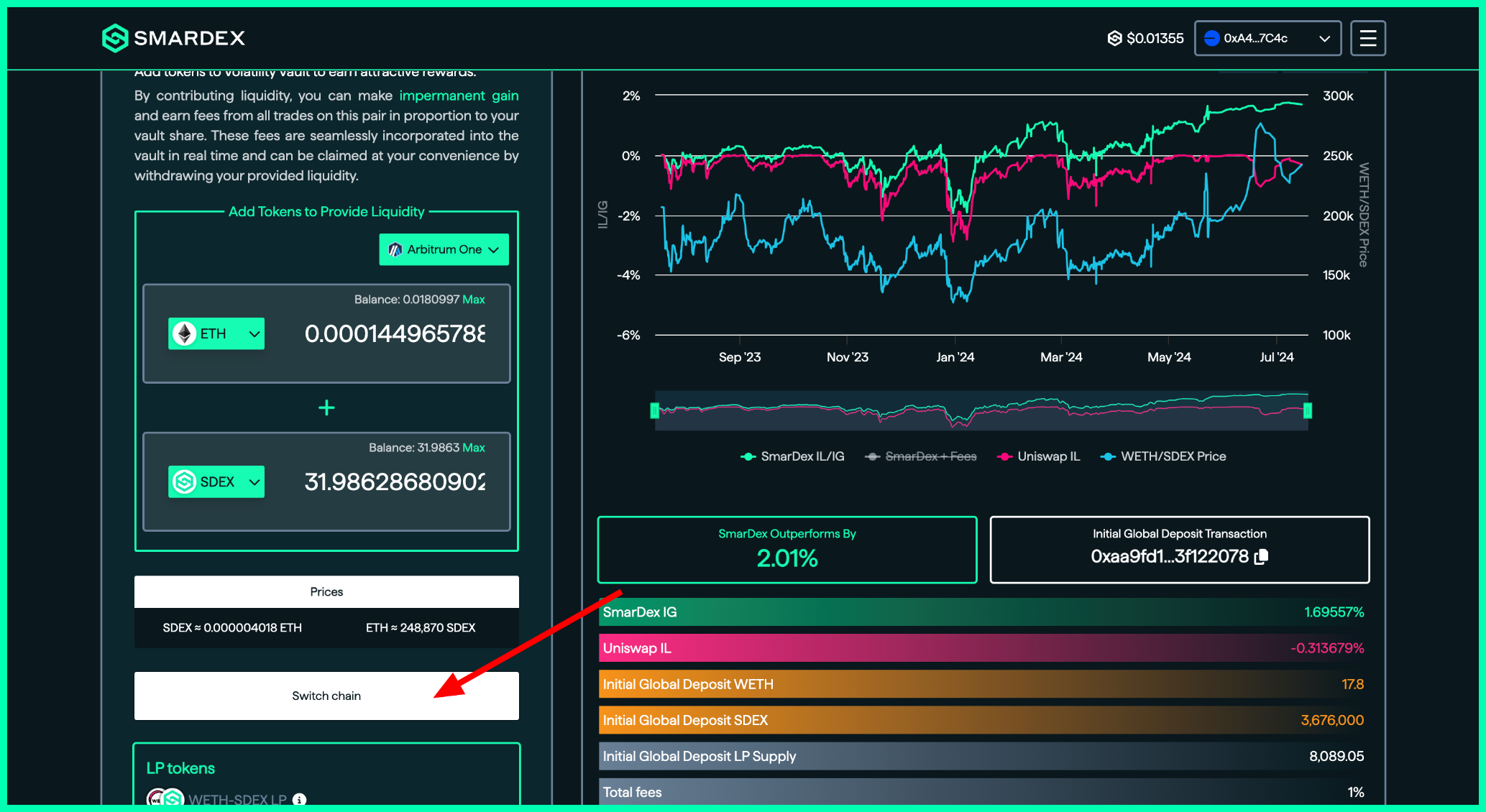Toggle SmarDex IL/IG chart series
The image size is (1486, 812).
click(x=793, y=456)
